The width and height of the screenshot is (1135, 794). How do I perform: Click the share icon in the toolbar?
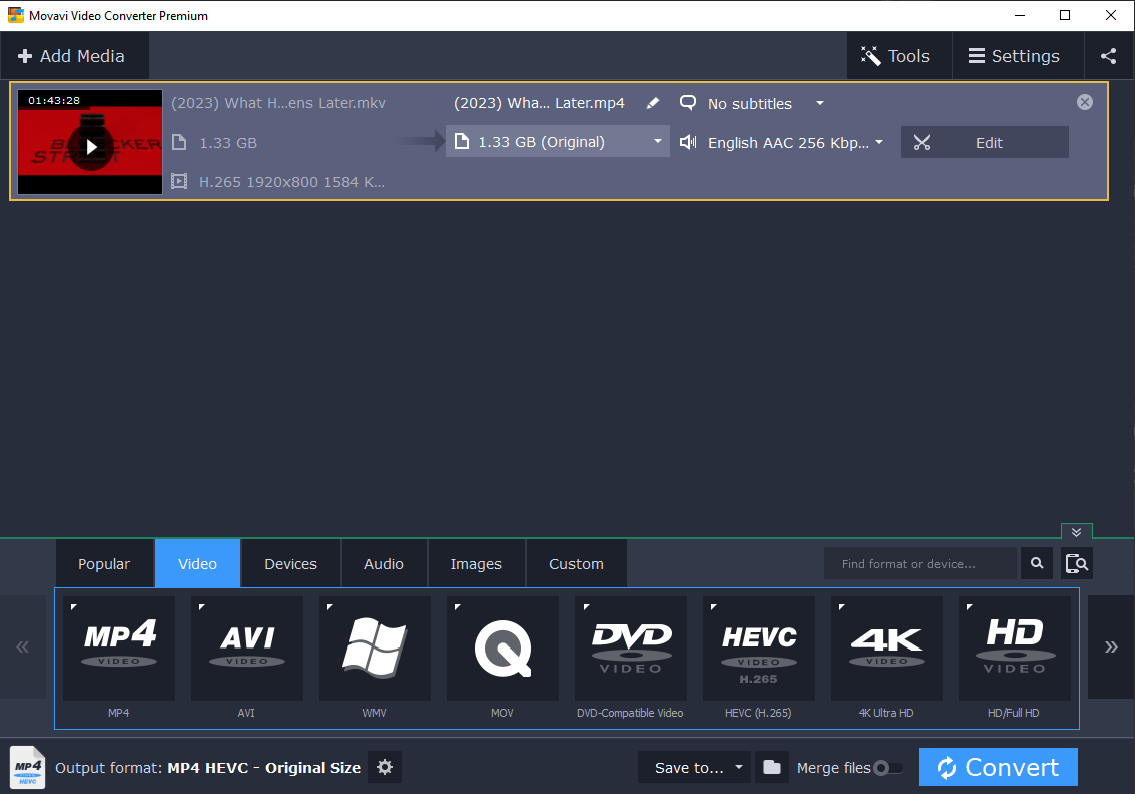(x=1108, y=56)
